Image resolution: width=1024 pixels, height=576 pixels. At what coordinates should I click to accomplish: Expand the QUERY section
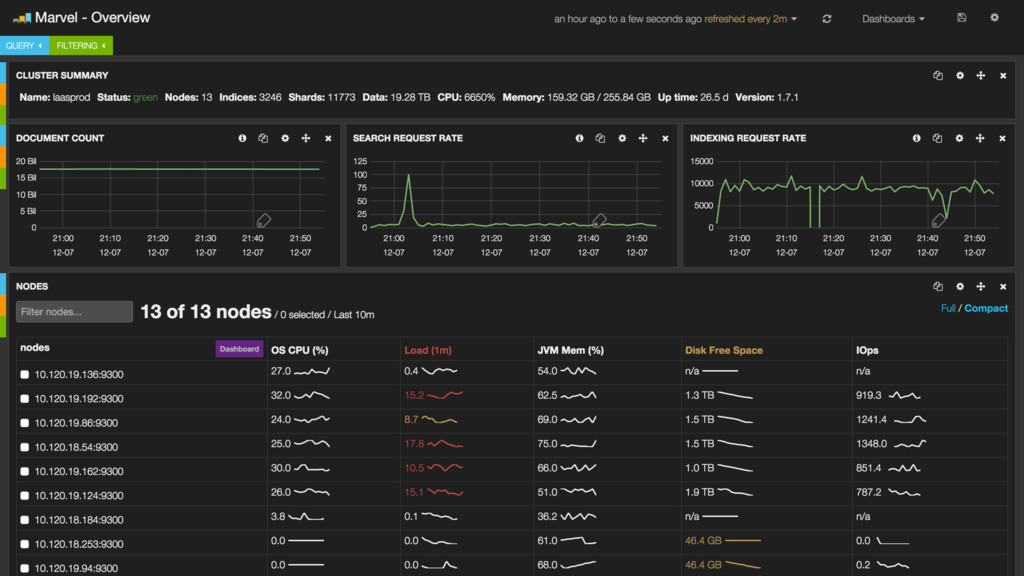pos(24,46)
